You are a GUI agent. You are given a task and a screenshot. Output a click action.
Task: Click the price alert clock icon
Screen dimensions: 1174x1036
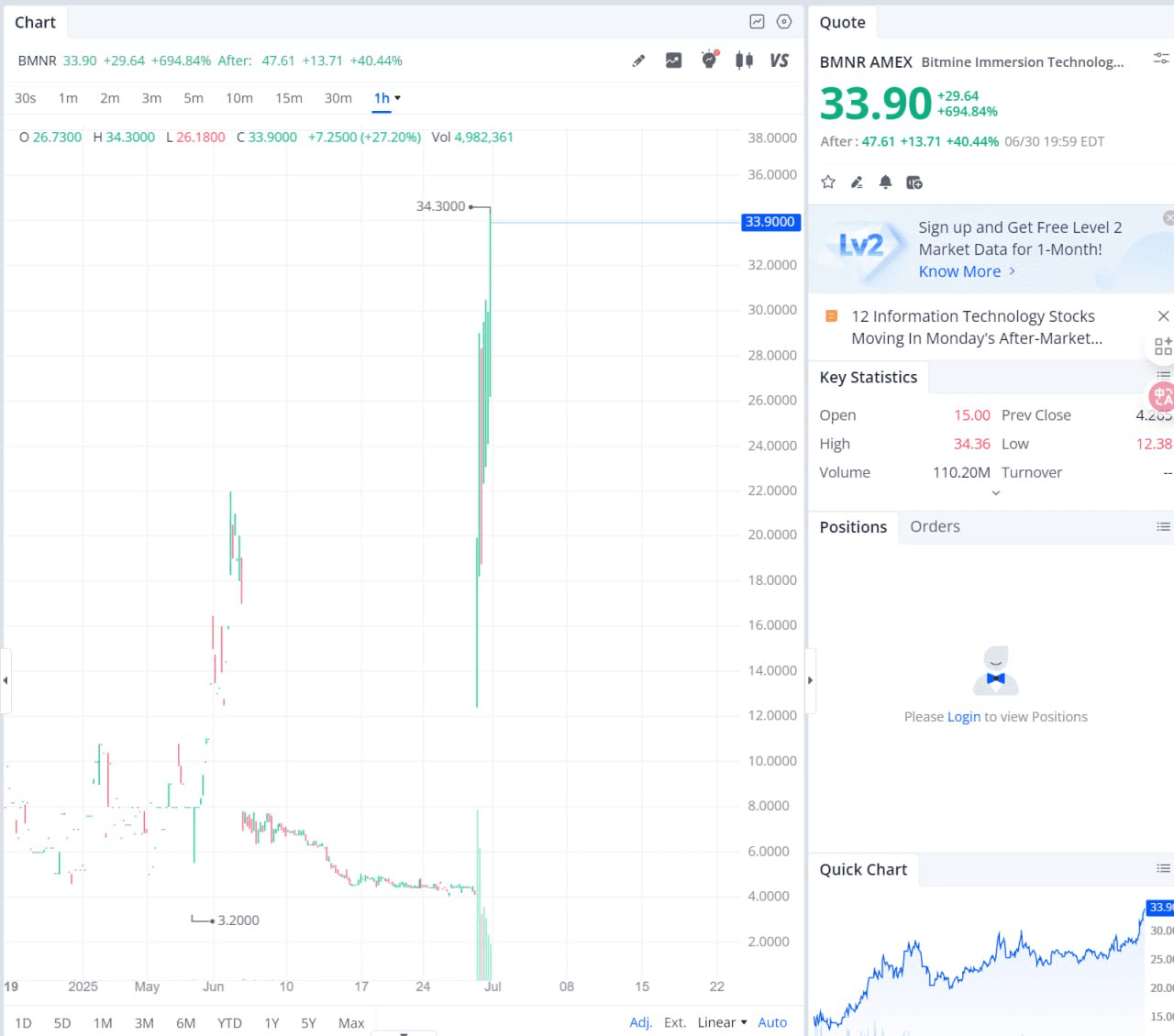click(709, 60)
